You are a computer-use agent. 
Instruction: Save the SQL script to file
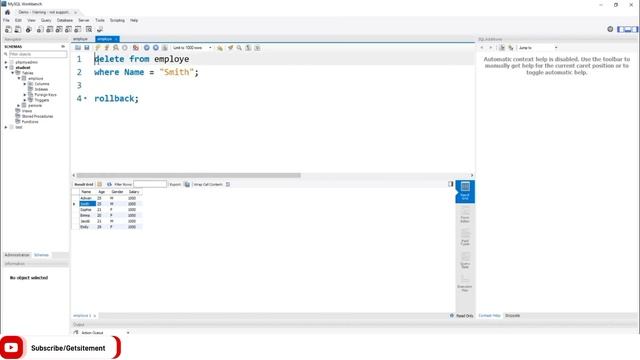point(87,48)
